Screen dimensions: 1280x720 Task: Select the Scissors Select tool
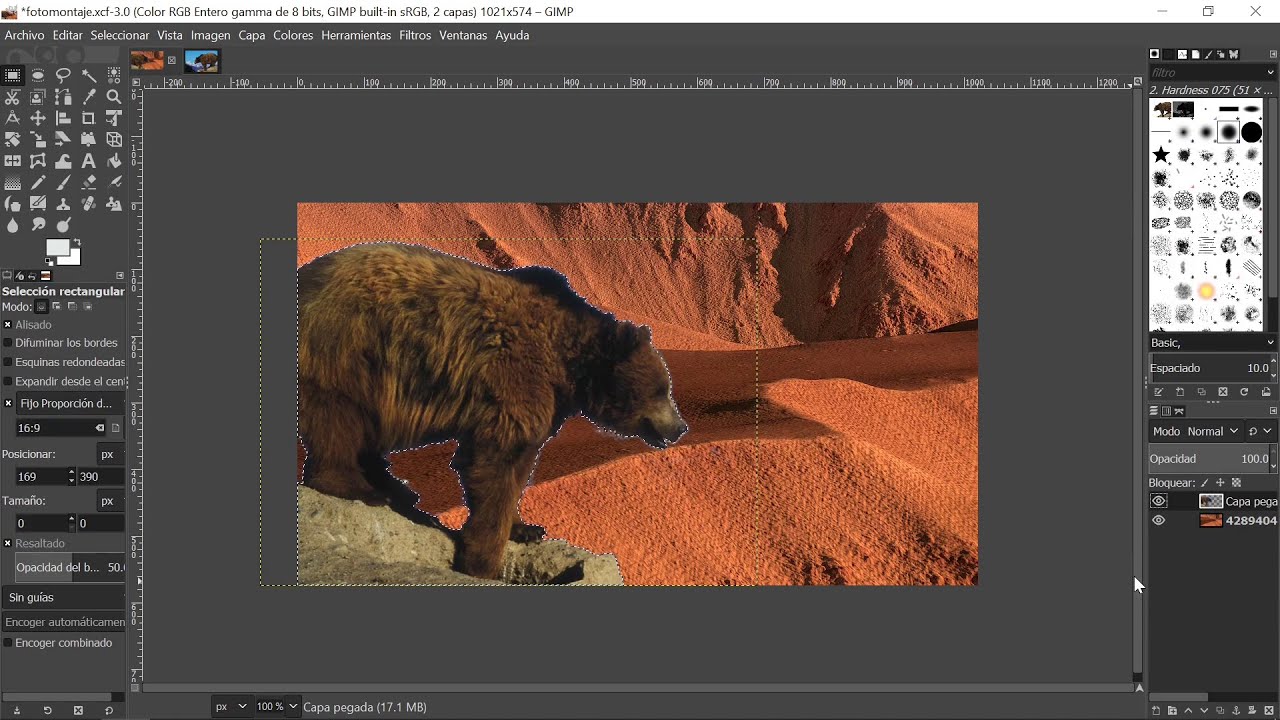tap(13, 97)
